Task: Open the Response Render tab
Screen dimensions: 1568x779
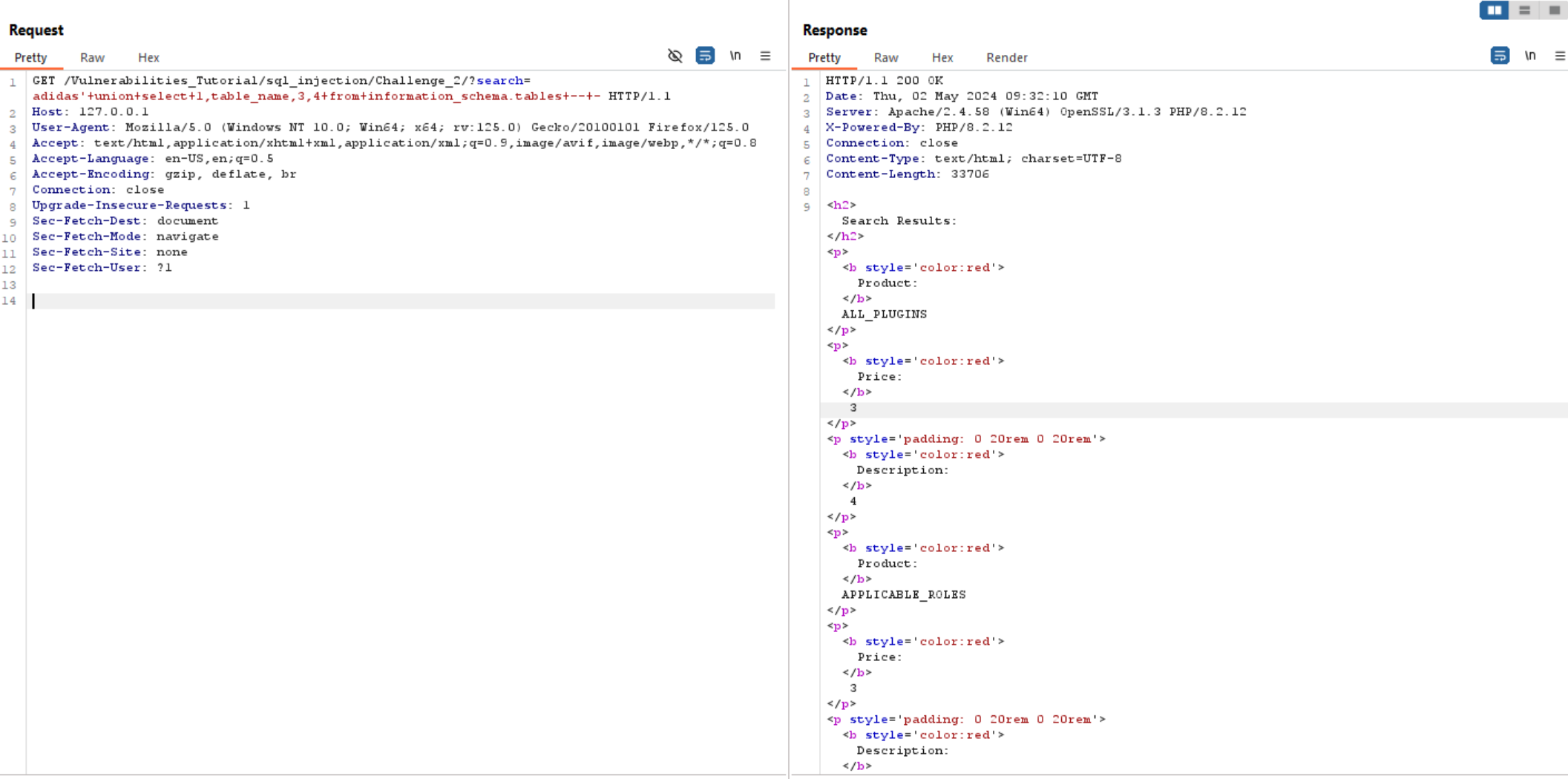Action: pyautogui.click(x=1007, y=58)
